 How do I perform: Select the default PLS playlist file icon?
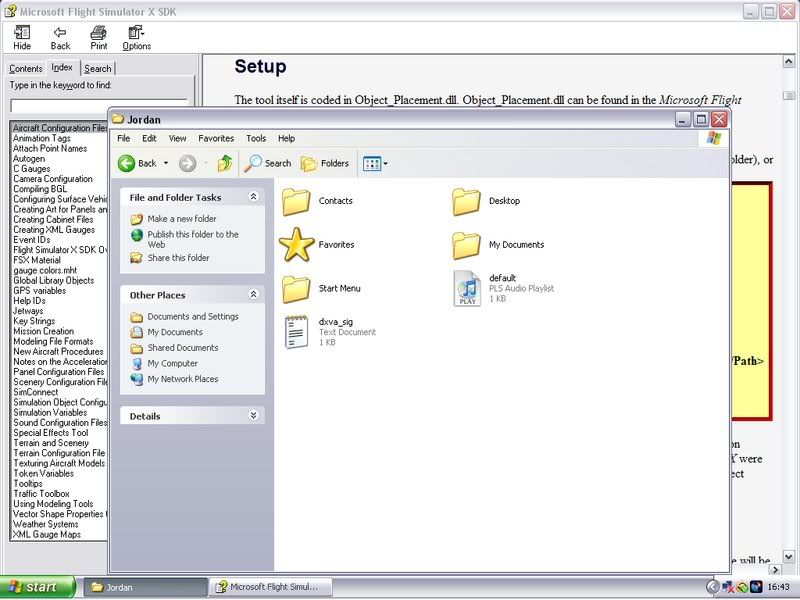point(467,288)
